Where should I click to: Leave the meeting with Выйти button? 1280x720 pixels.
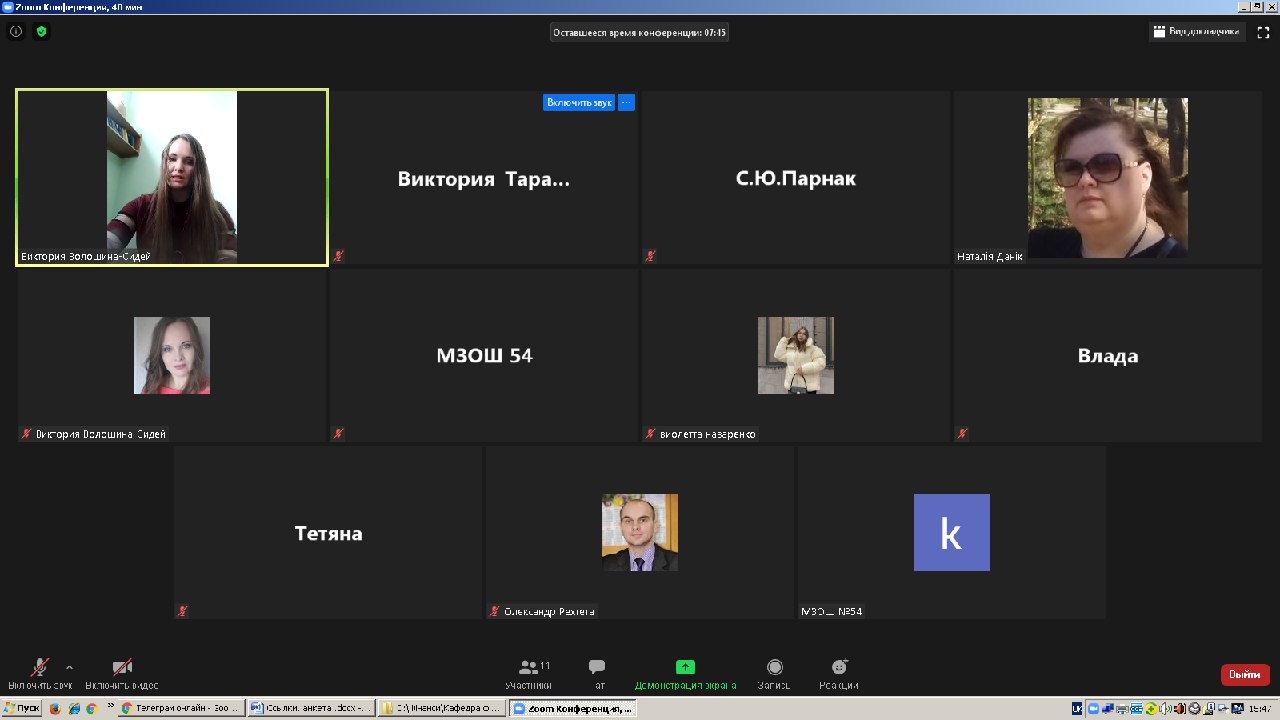1245,675
